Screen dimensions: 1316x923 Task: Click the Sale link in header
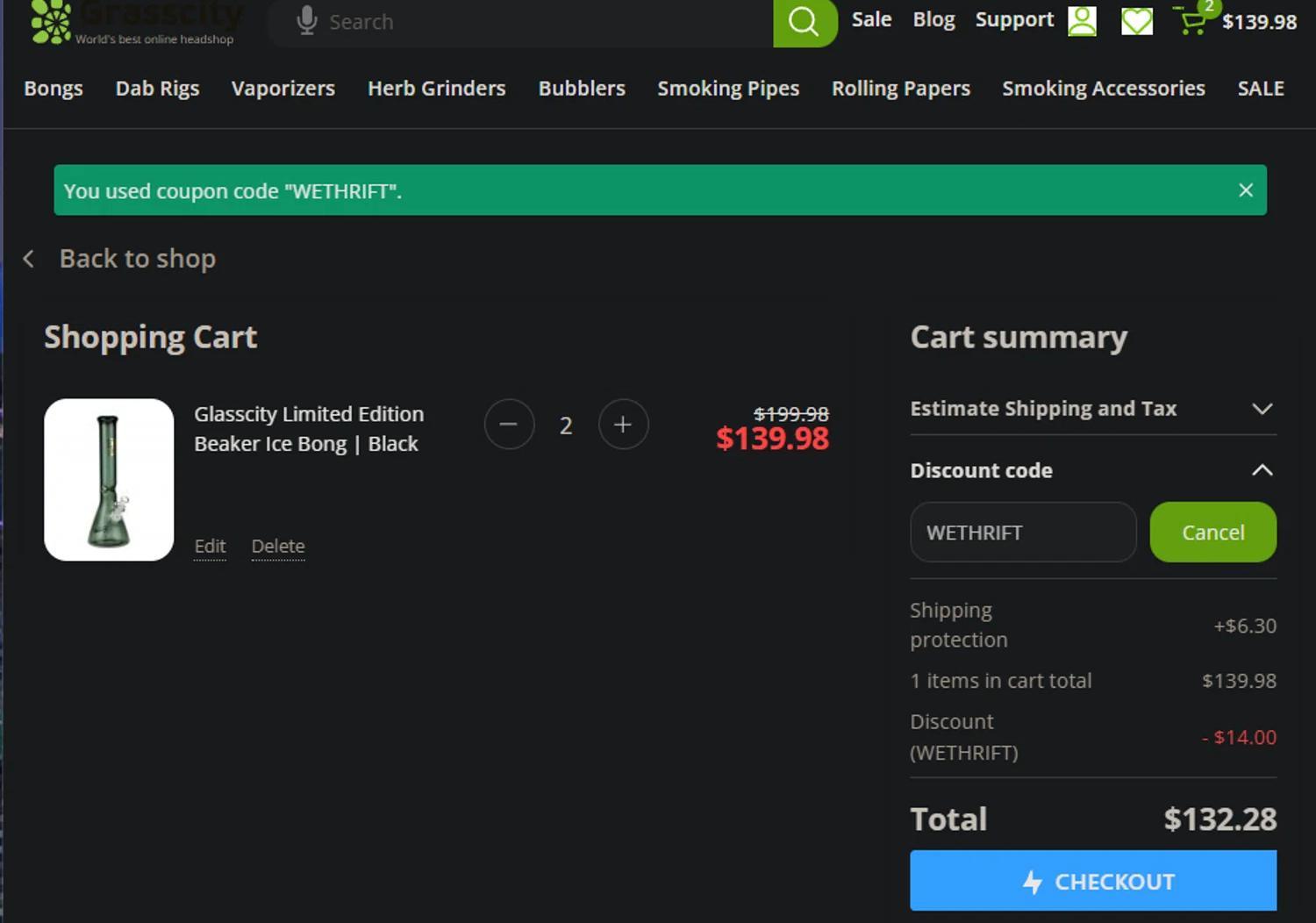click(x=871, y=19)
